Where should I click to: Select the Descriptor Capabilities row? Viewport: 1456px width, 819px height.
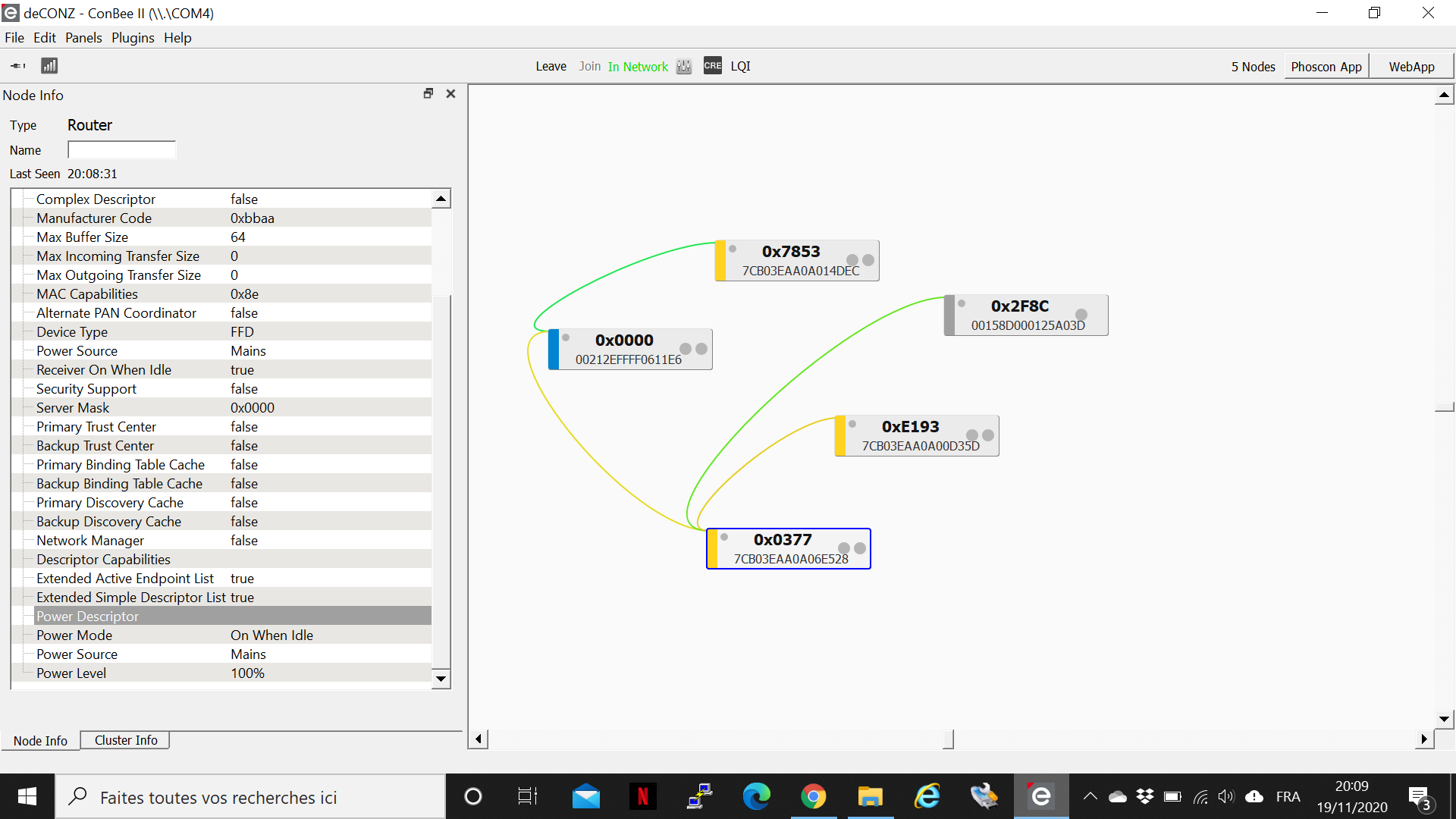tap(232, 559)
